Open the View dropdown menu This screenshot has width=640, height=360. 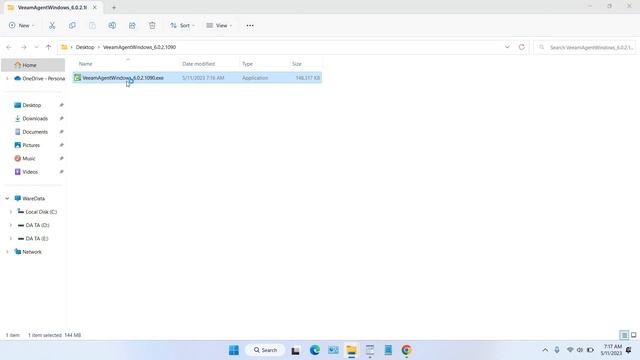(x=219, y=25)
